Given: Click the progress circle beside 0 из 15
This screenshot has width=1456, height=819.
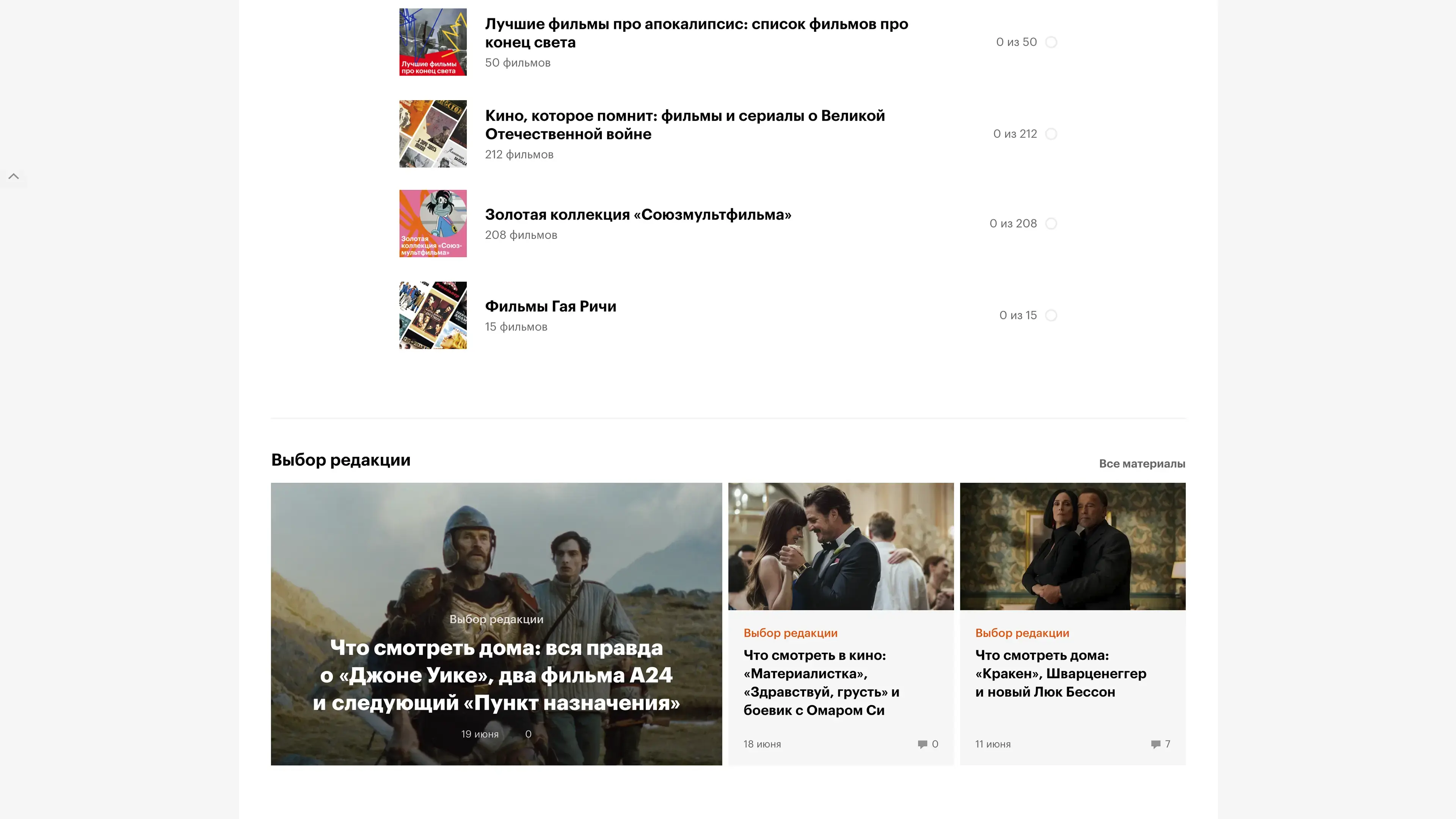Looking at the screenshot, I should (x=1051, y=315).
